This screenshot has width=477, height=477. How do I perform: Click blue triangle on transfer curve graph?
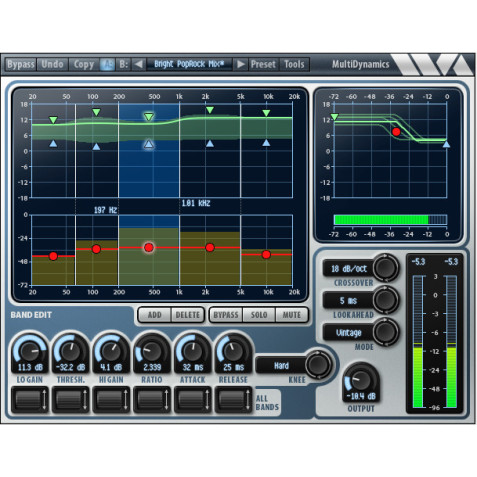pos(446,144)
